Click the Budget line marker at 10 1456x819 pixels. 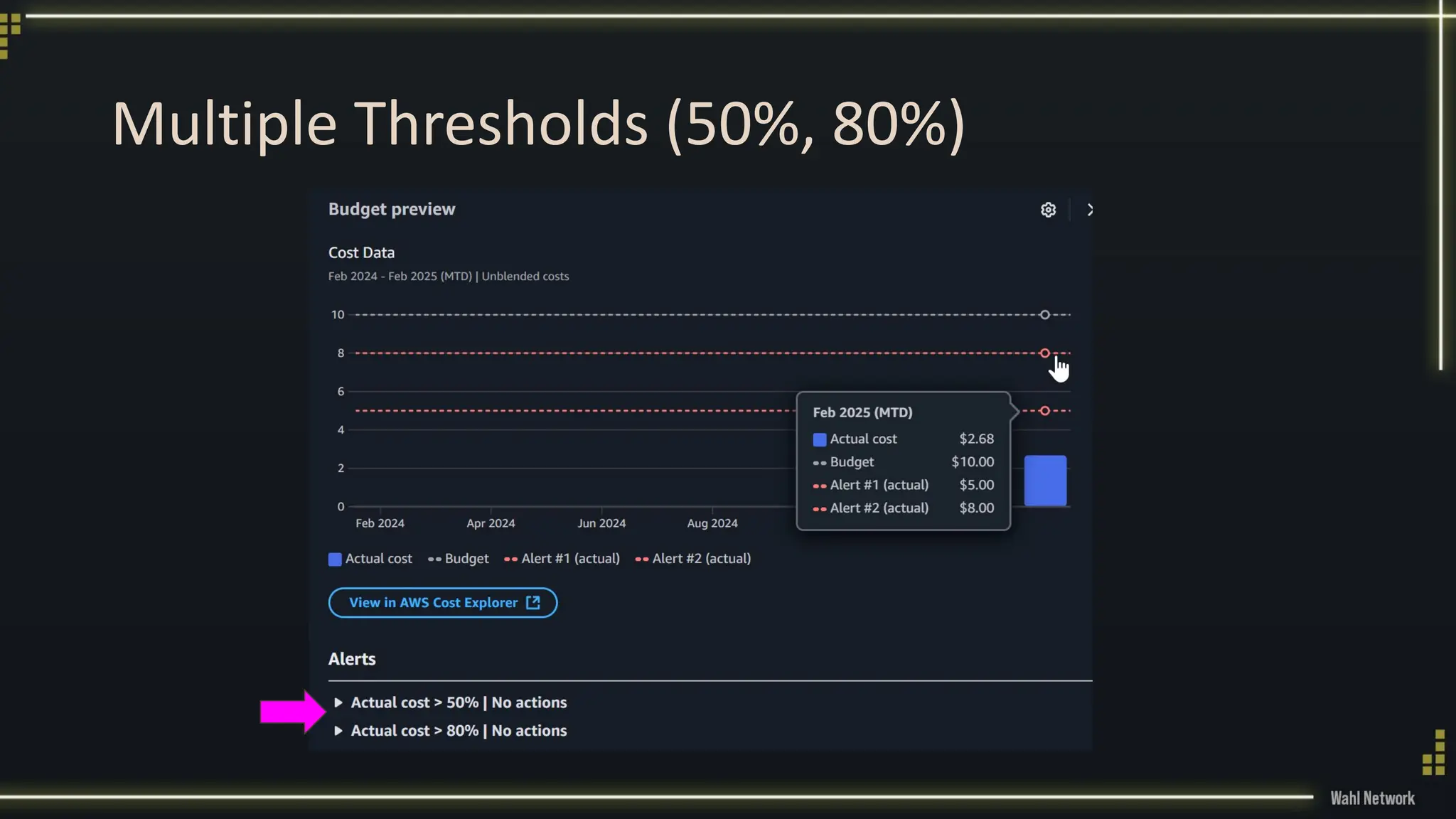[x=1044, y=314]
